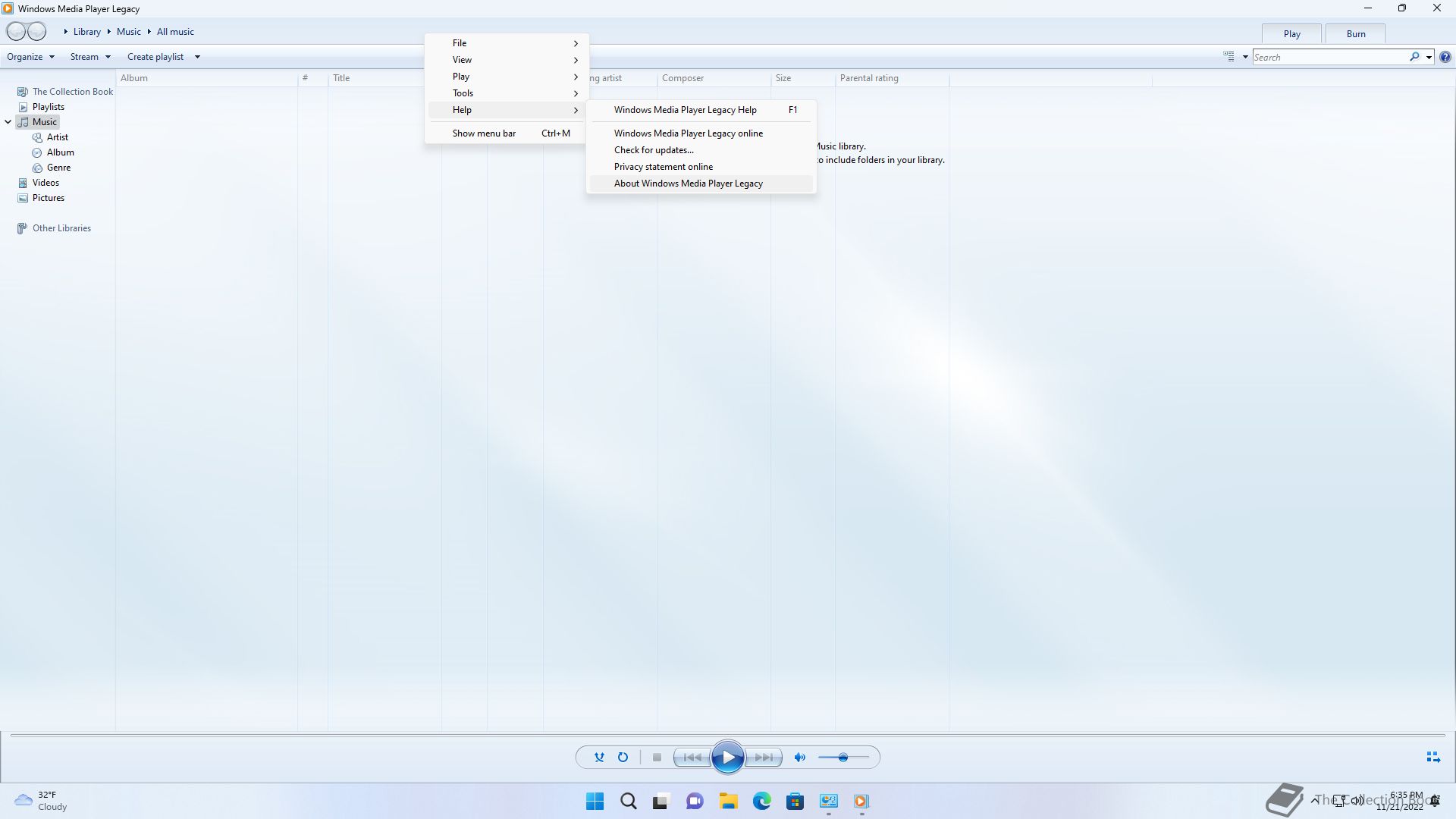The height and width of the screenshot is (819, 1456).
Task: Expand the View submenu
Action: (507, 60)
